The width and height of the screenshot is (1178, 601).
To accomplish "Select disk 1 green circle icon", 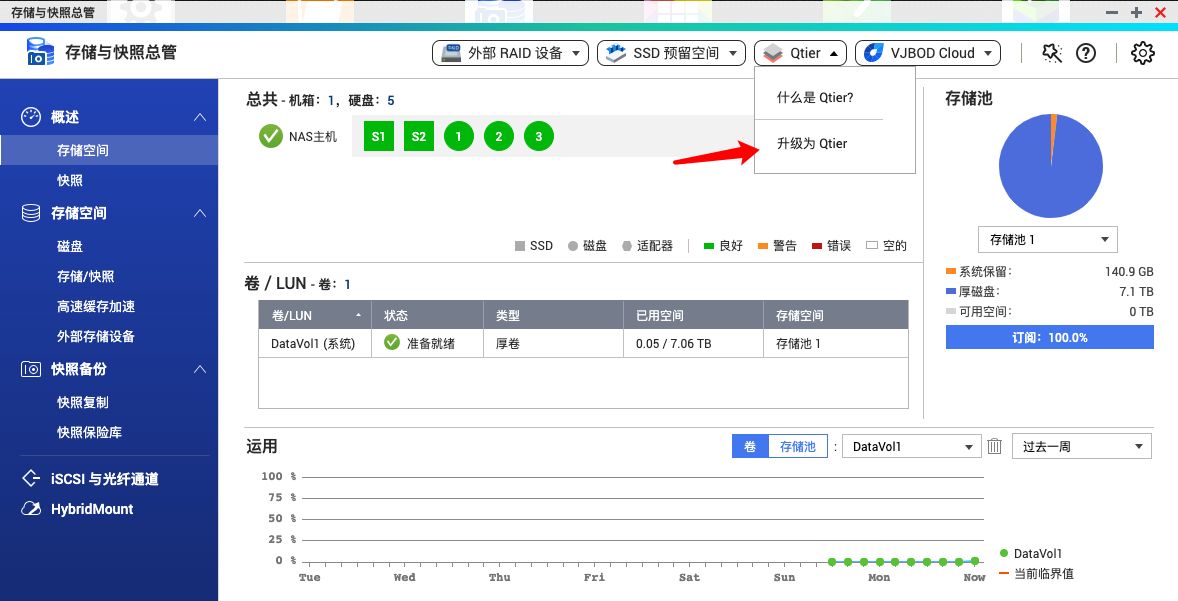I will (x=459, y=136).
